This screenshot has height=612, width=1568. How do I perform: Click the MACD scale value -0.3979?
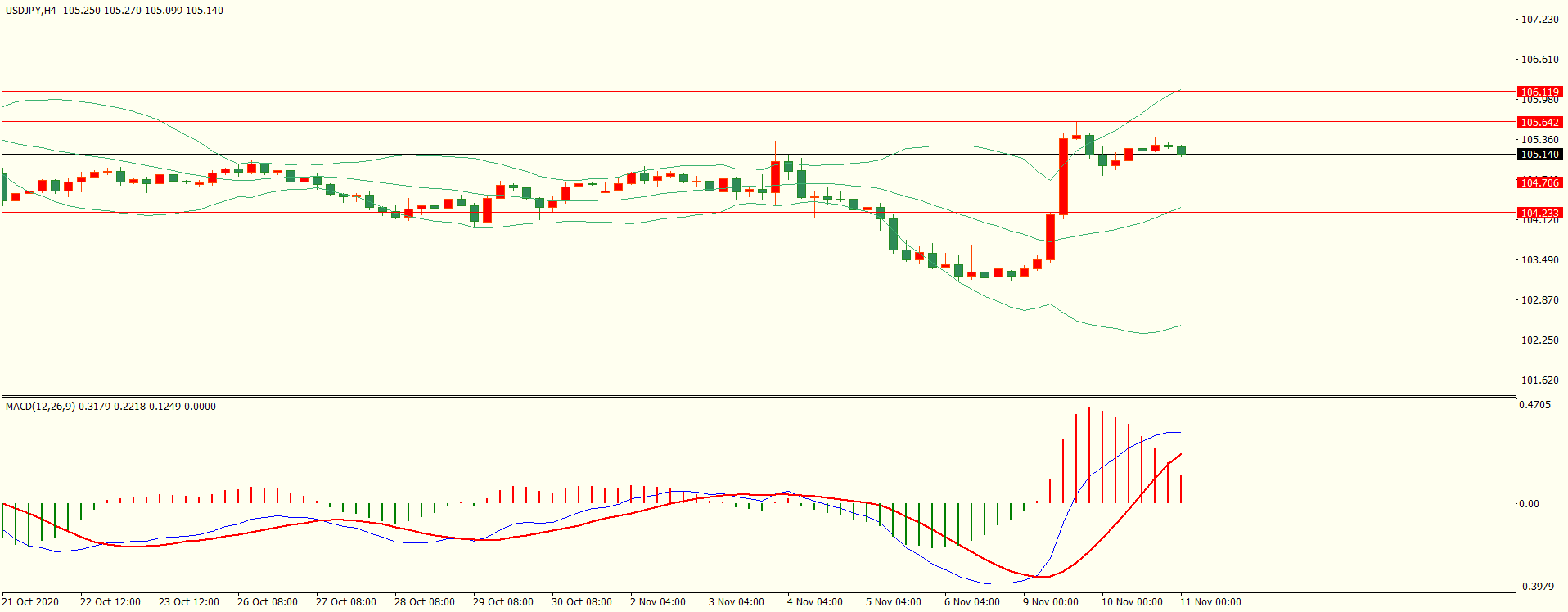coord(1536,587)
